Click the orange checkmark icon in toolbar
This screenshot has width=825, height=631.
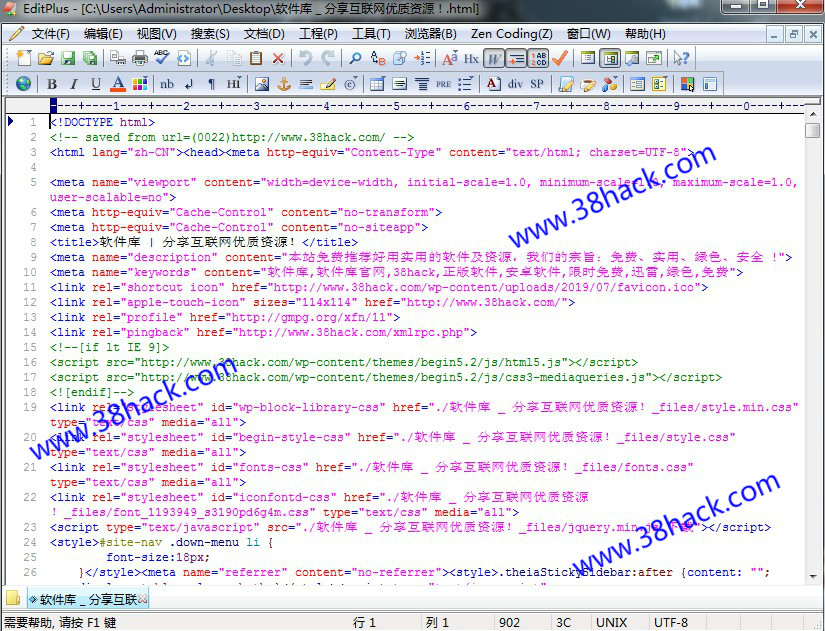[560, 58]
